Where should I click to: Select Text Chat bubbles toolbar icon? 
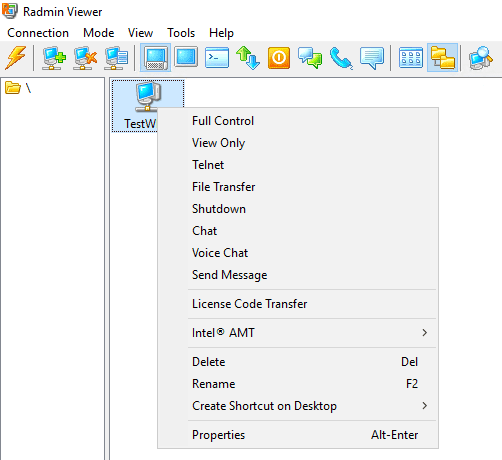(310, 57)
